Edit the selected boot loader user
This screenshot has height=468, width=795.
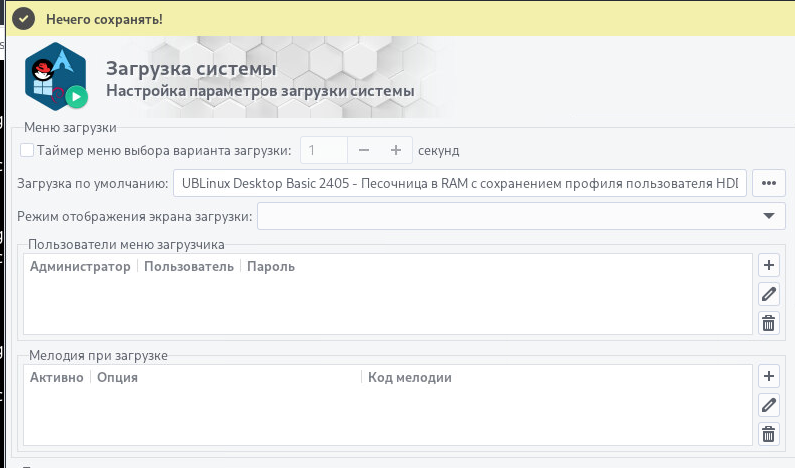[768, 294]
